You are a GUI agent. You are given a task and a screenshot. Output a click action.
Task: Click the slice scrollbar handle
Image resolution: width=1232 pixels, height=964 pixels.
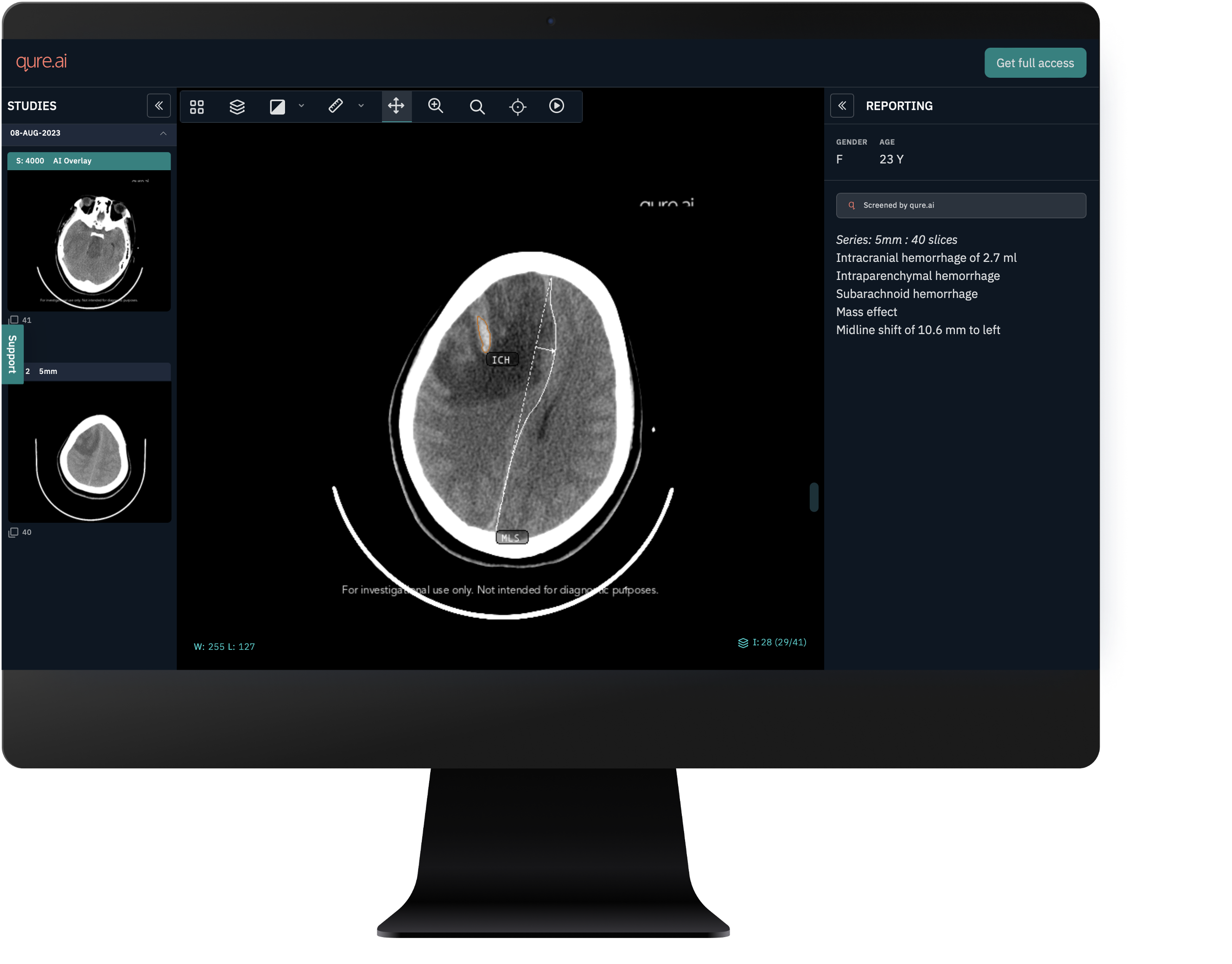coord(814,497)
